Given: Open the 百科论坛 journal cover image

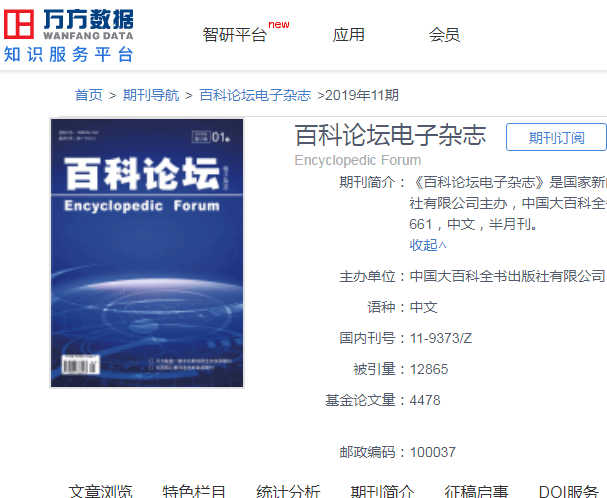Looking at the screenshot, I should click(x=147, y=253).
